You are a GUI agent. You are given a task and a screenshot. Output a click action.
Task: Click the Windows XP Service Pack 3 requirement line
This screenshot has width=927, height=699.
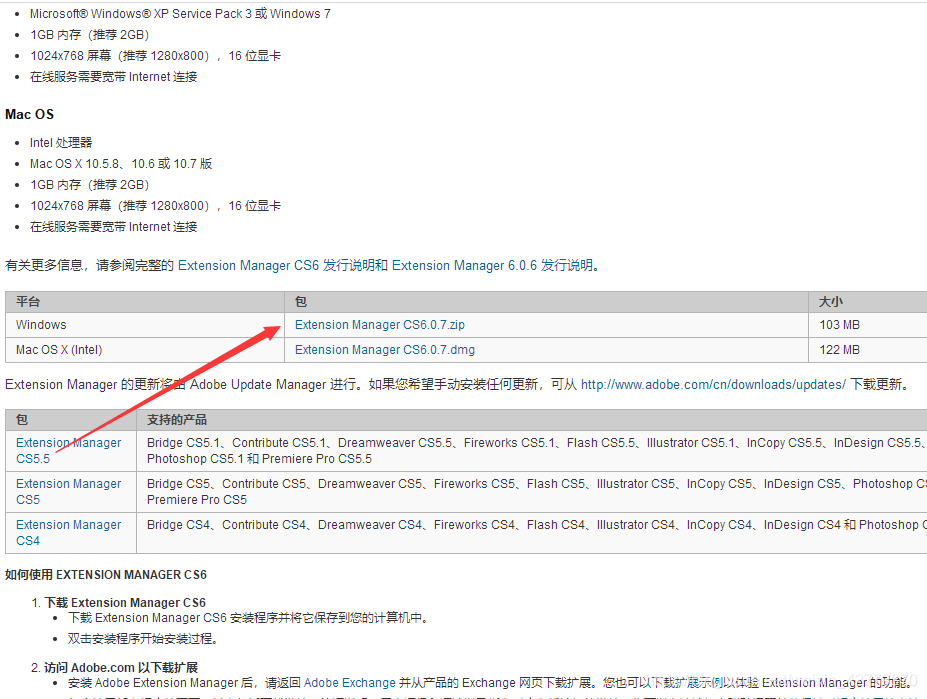click(x=180, y=14)
